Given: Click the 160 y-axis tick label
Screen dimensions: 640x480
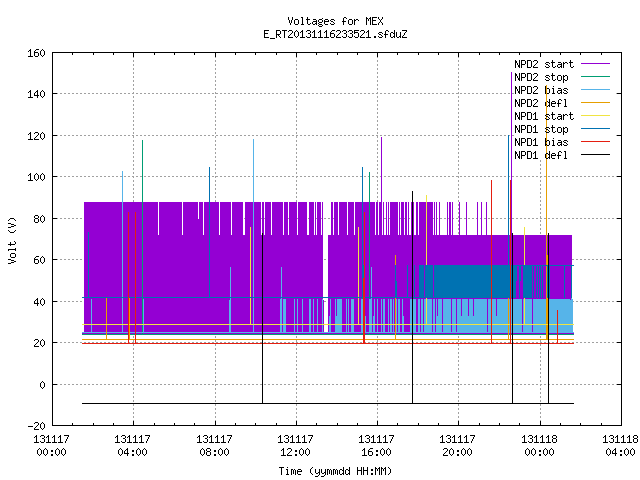Looking at the screenshot, I should click(x=36, y=53).
